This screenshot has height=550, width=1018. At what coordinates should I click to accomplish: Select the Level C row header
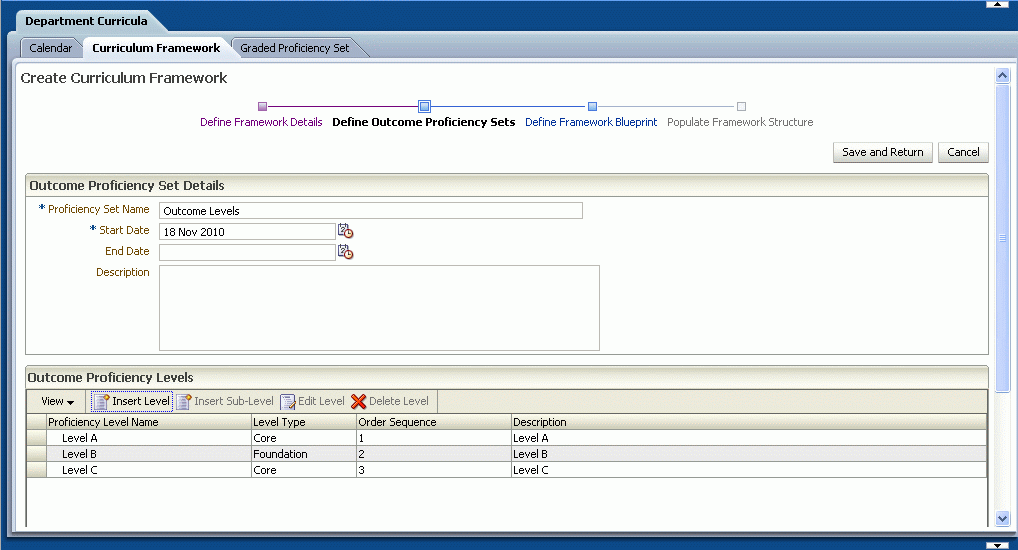pyautogui.click(x=36, y=469)
